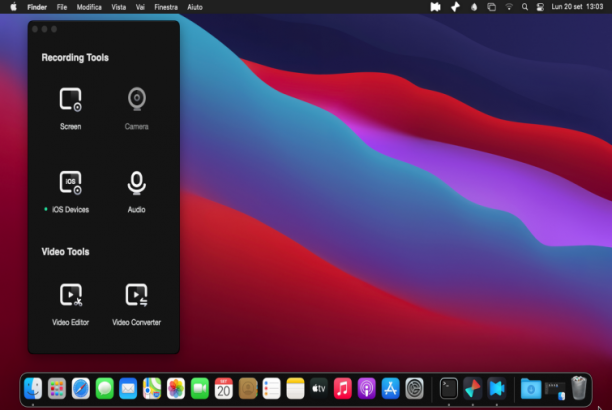The image size is (612, 410).
Task: Open the Wi-Fi status menu
Action: click(x=509, y=7)
